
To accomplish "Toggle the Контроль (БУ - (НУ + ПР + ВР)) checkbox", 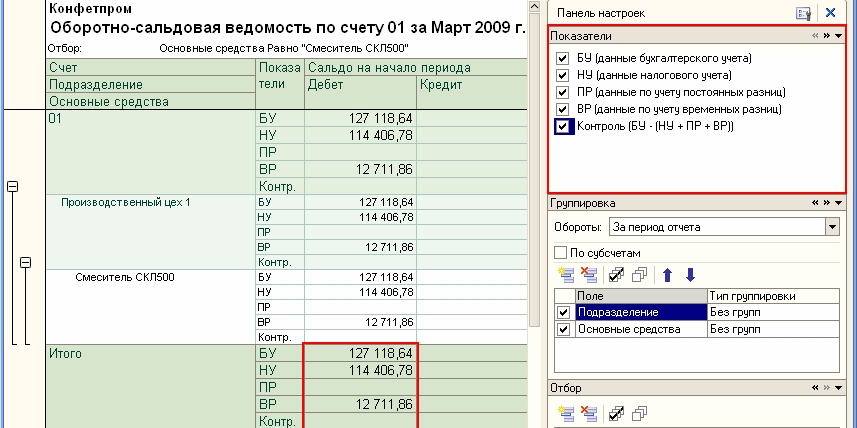I will tap(562, 127).
